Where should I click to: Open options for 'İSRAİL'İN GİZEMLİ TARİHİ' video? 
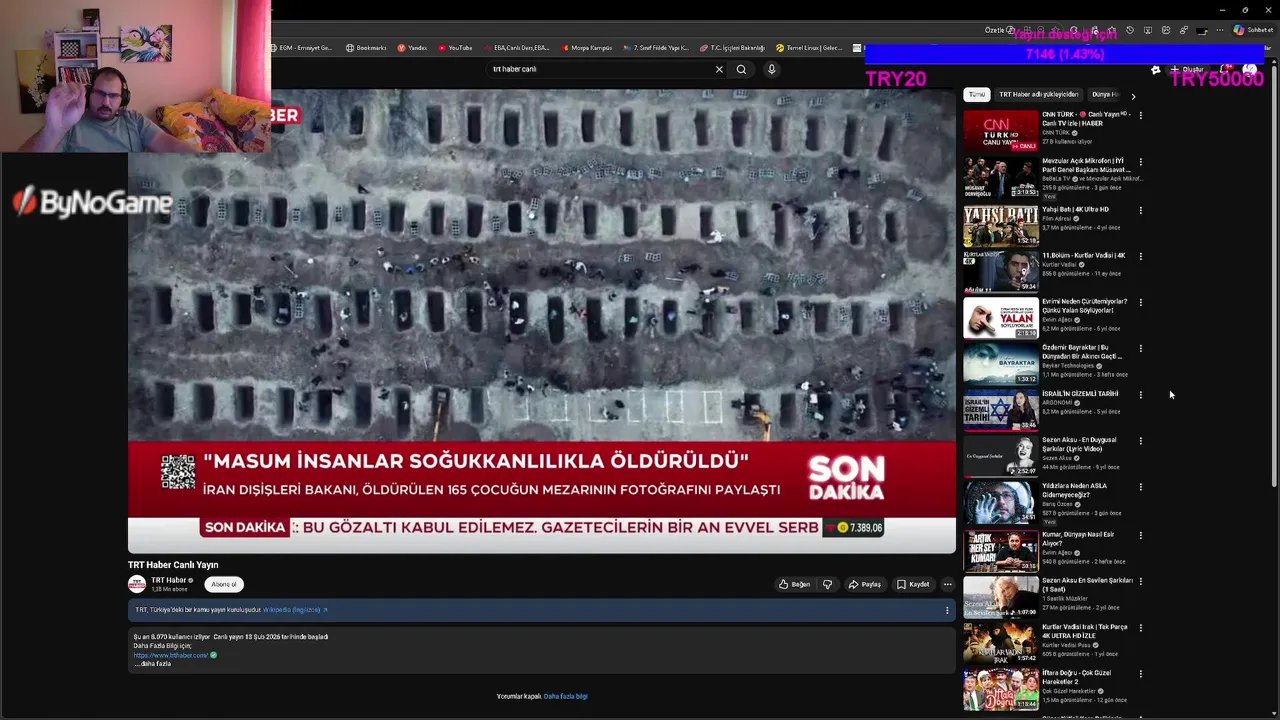[x=1140, y=395]
